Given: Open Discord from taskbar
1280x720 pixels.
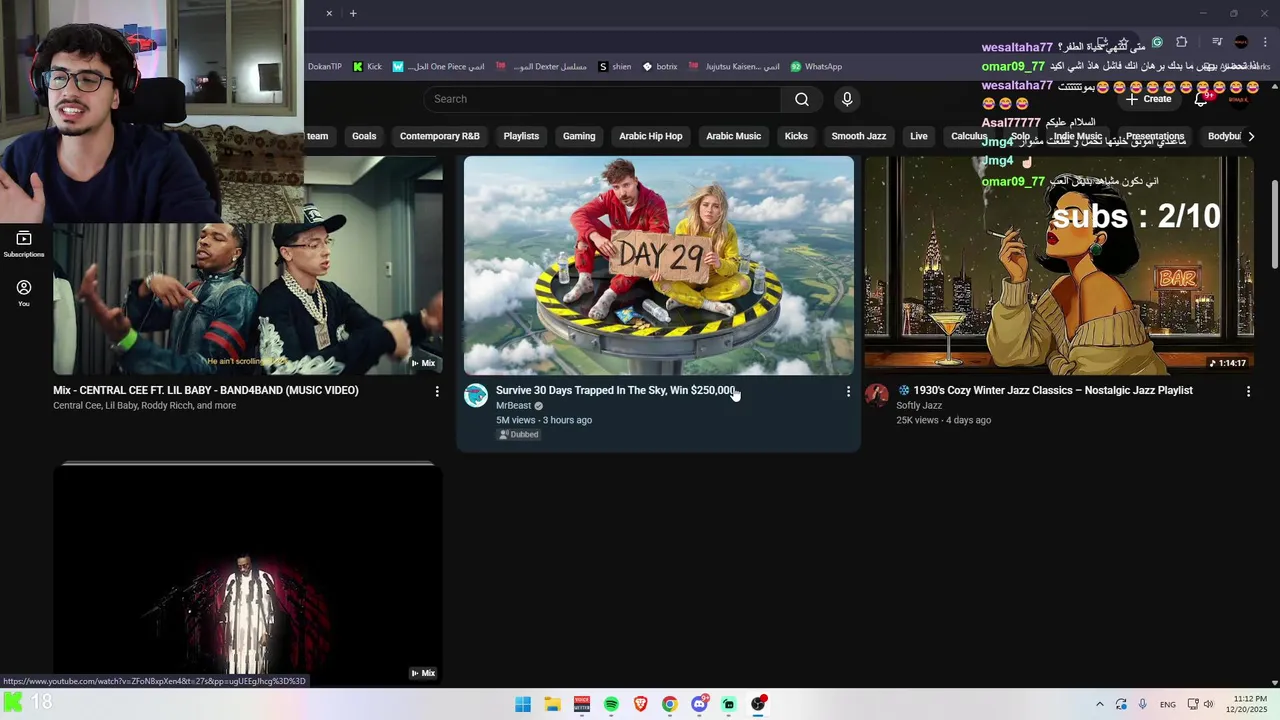Looking at the screenshot, I should tap(699, 704).
